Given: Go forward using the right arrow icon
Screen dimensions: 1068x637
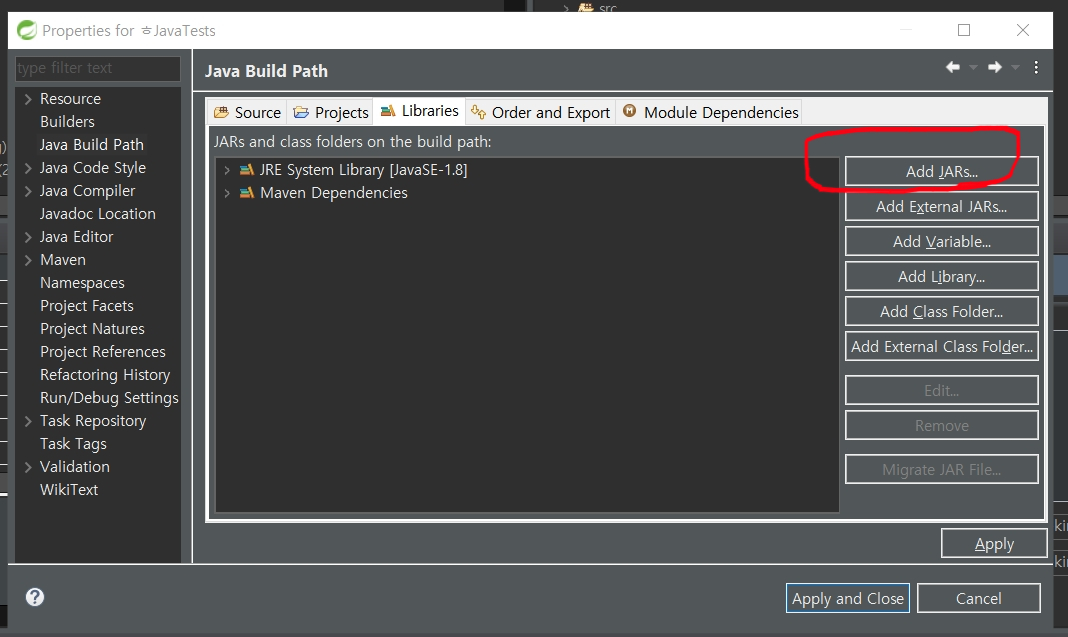Looking at the screenshot, I should [x=995, y=67].
